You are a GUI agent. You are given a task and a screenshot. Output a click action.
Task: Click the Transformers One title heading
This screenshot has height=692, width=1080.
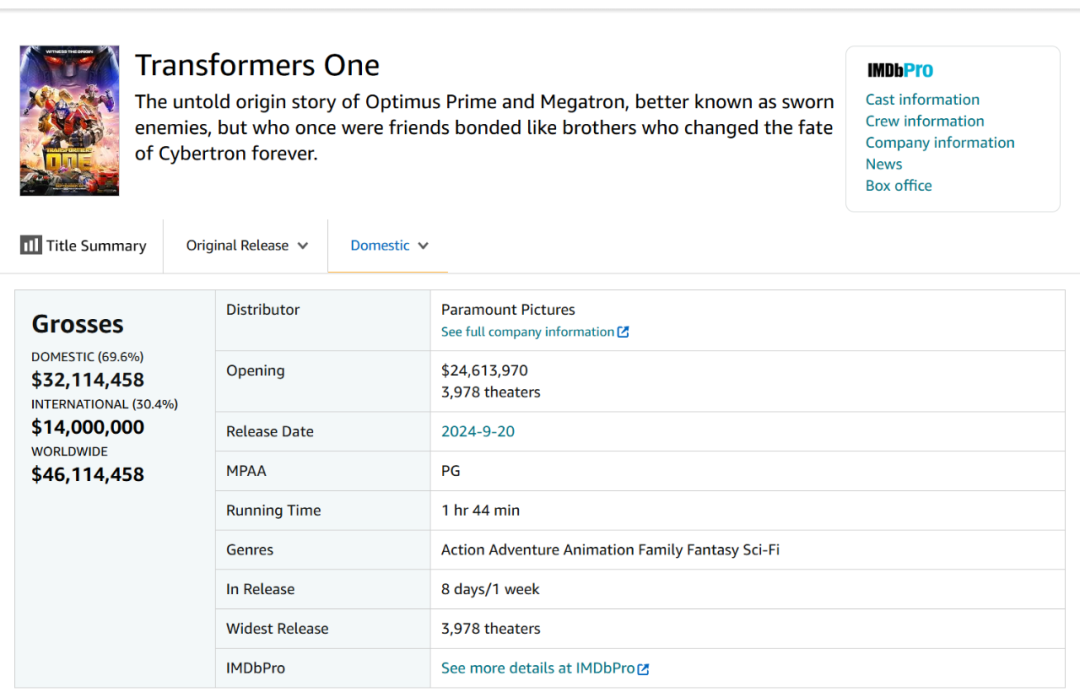click(257, 66)
